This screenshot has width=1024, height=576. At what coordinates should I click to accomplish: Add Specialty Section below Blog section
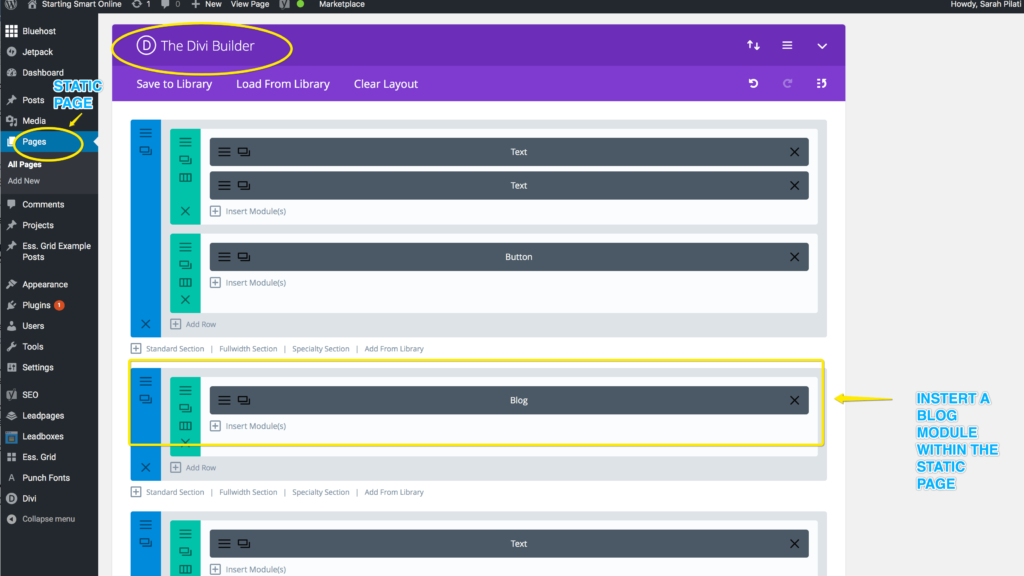tap(321, 492)
